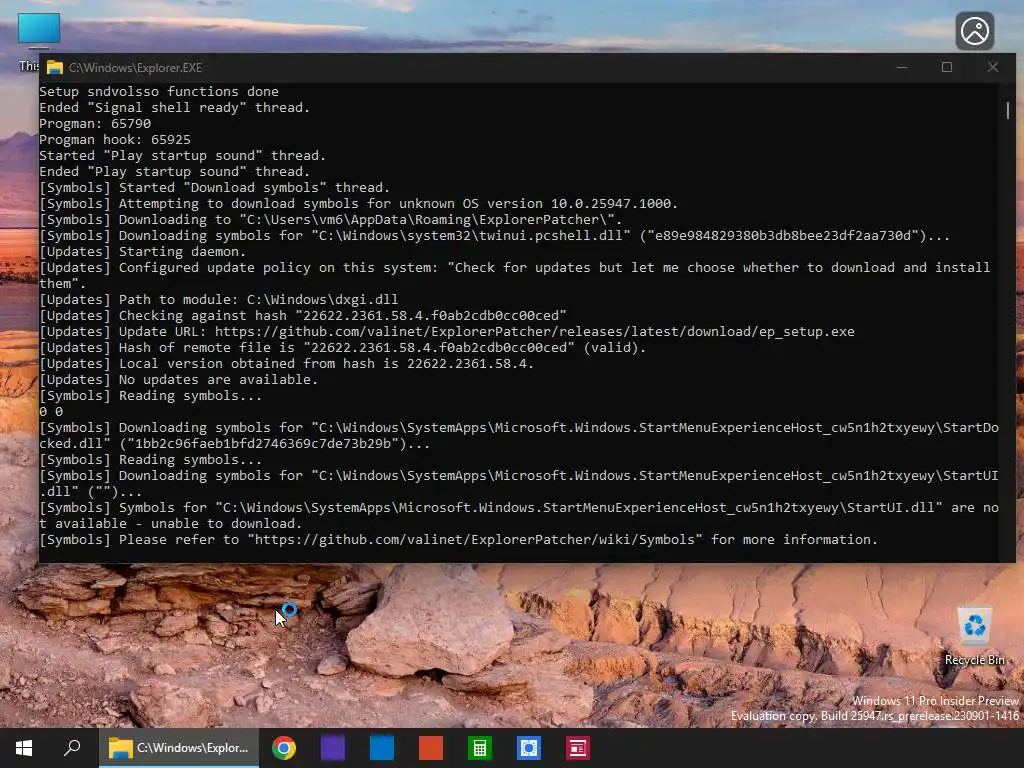The width and height of the screenshot is (1024, 768).
Task: Launch Google Chrome from taskbar
Action: tap(283, 748)
